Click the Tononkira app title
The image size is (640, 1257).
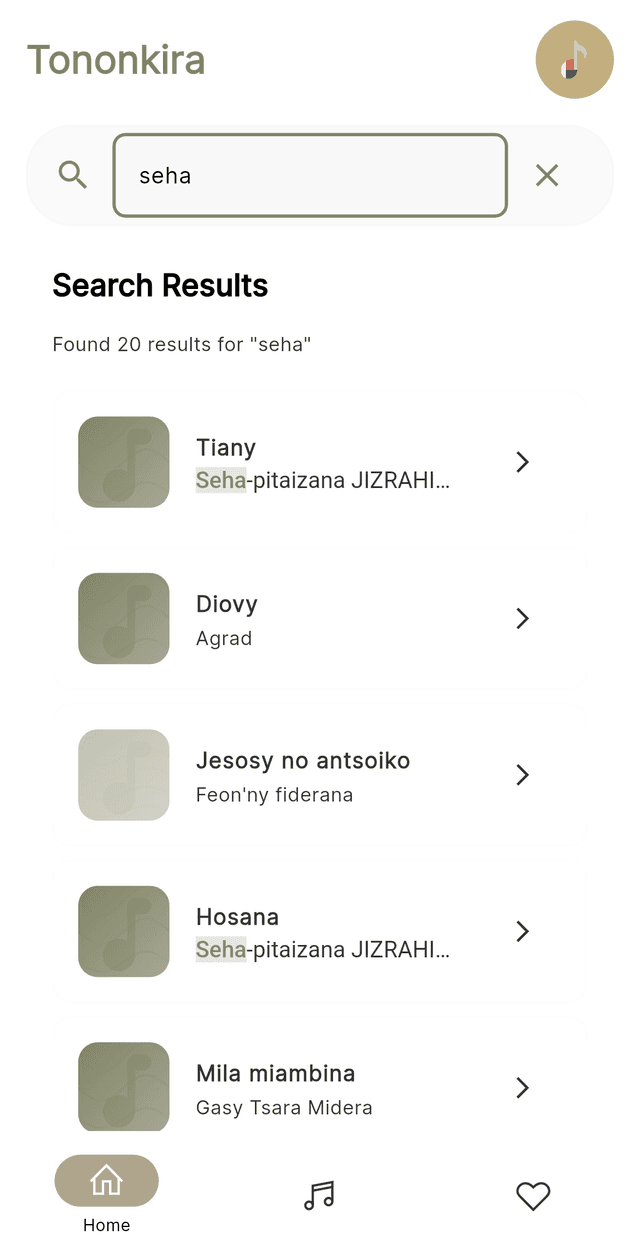pos(116,60)
